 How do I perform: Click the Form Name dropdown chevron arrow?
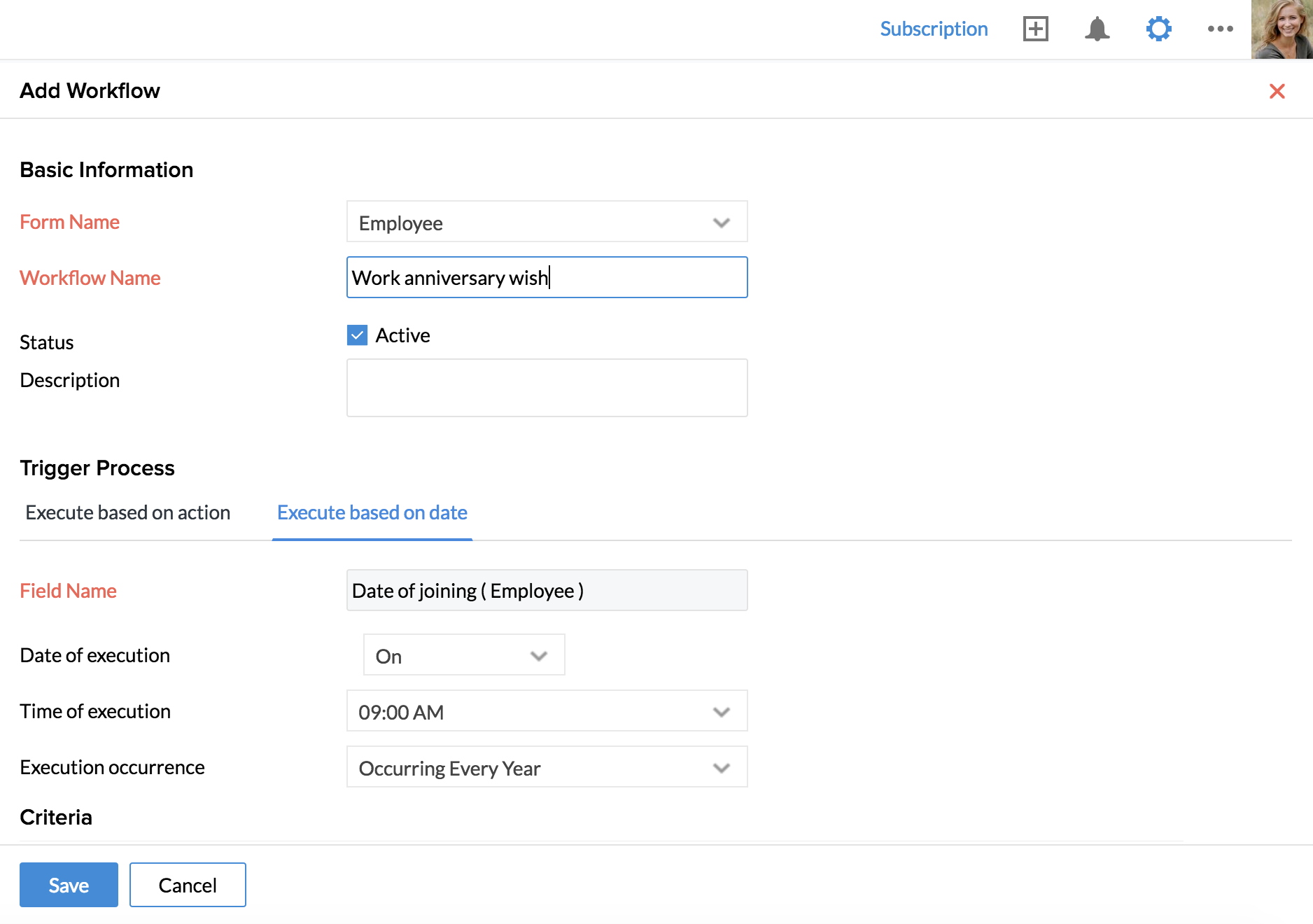click(721, 223)
